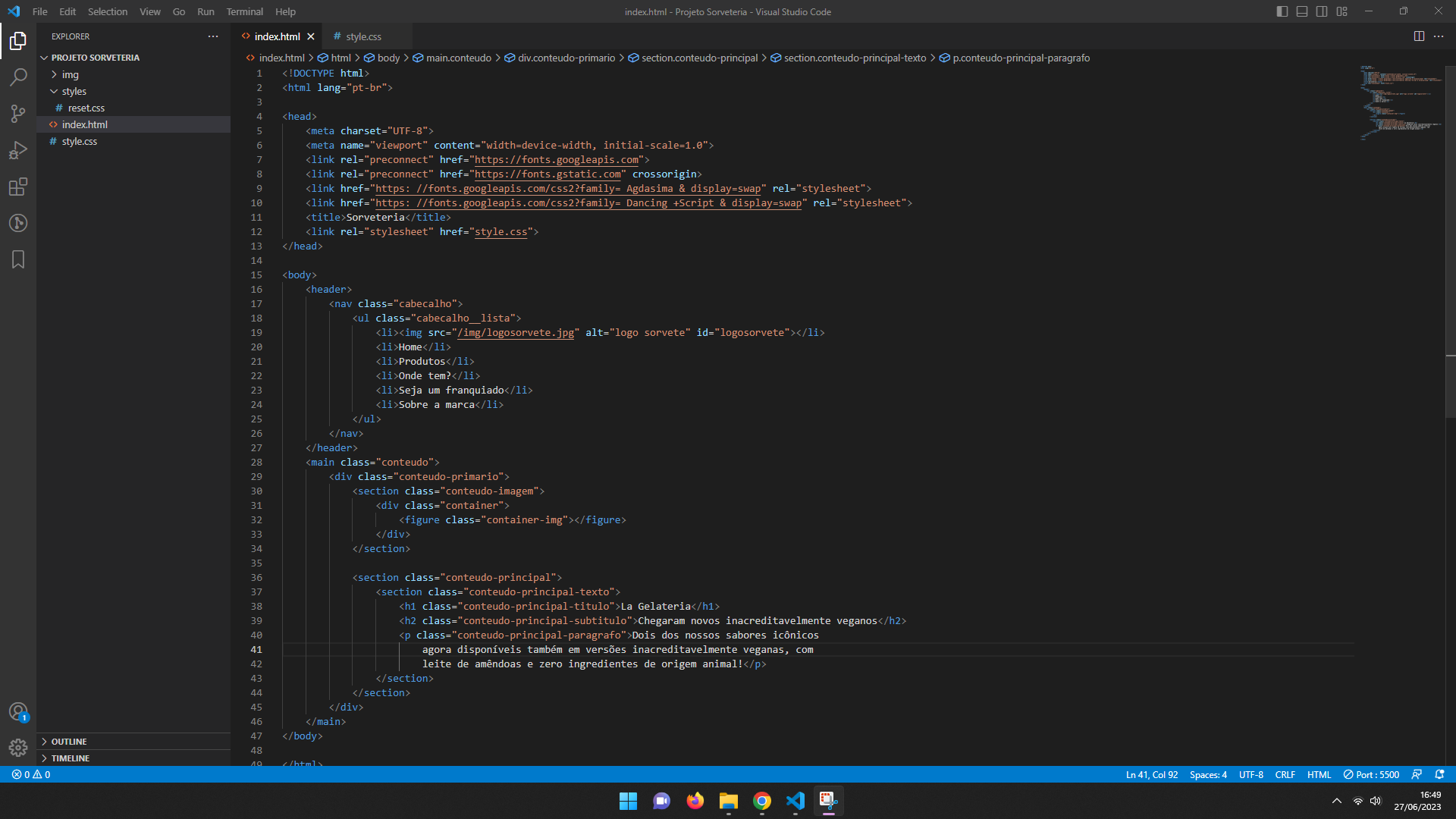Switch to the style.css editor tab
The height and width of the screenshot is (819, 1456).
tap(366, 36)
